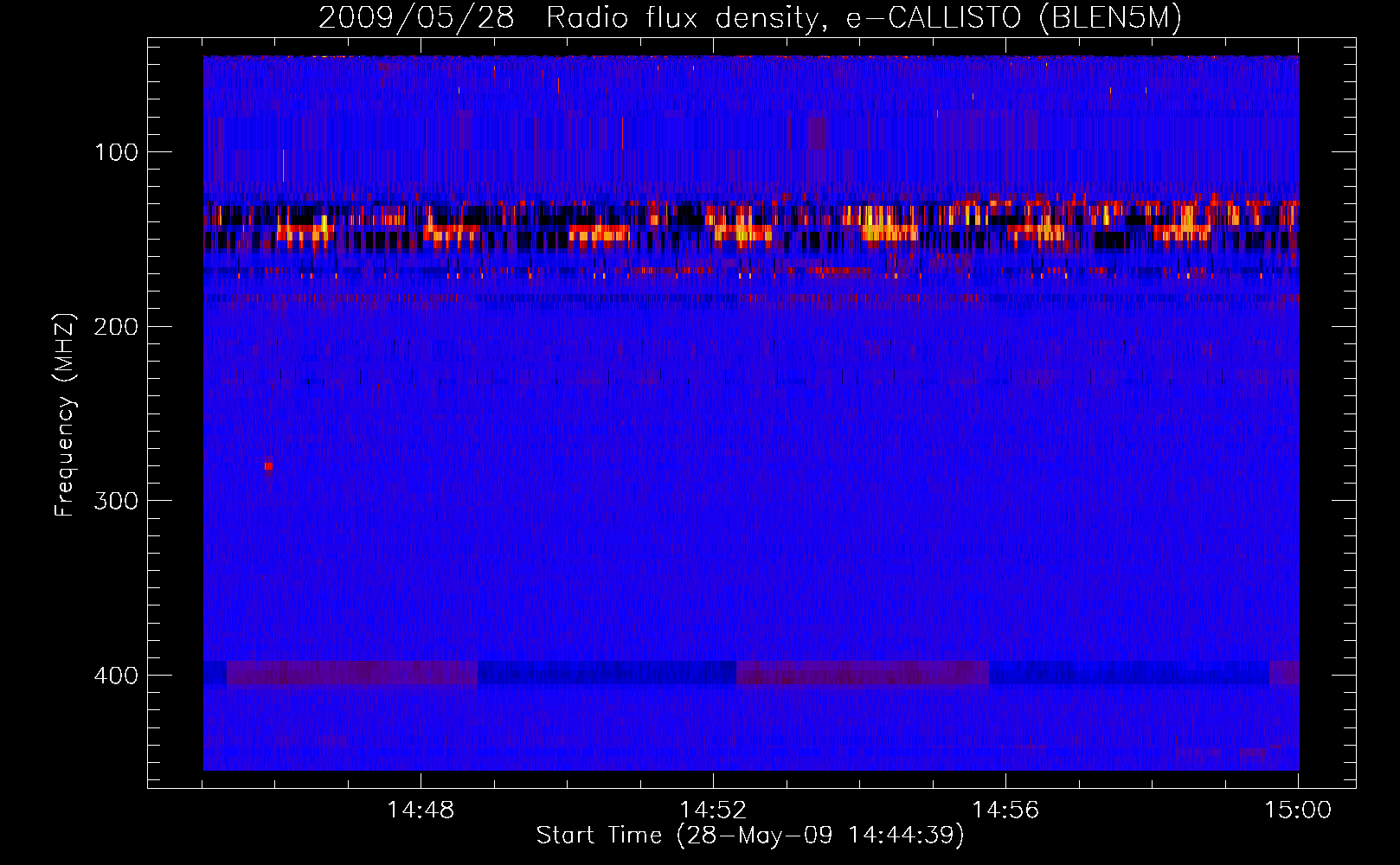Click the "Frequency (MHZ)" axis label

coord(65,414)
